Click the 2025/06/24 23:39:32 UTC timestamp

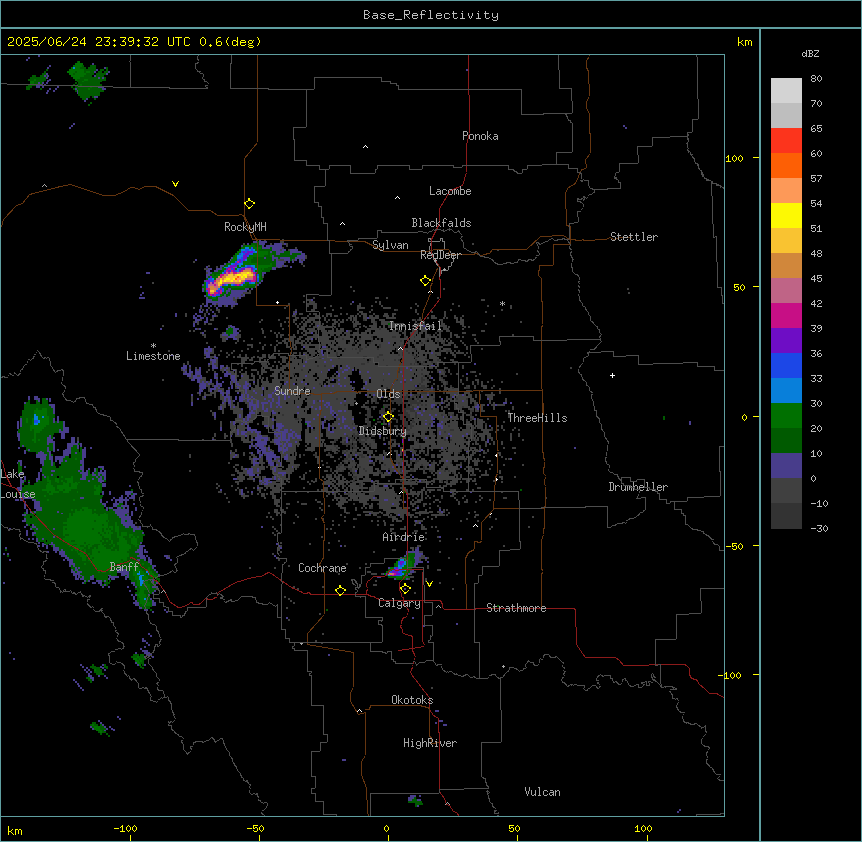[x=99, y=42]
